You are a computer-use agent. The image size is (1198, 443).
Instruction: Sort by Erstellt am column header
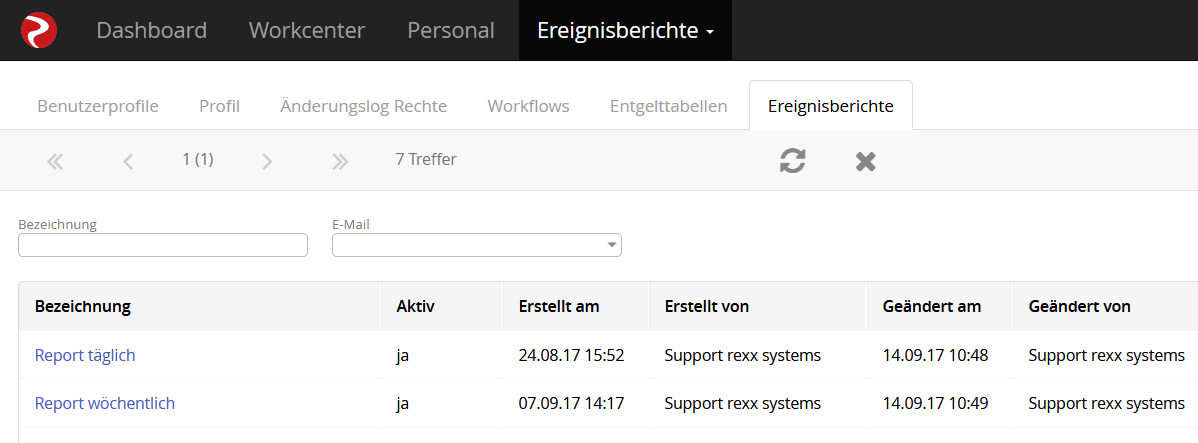pos(559,306)
